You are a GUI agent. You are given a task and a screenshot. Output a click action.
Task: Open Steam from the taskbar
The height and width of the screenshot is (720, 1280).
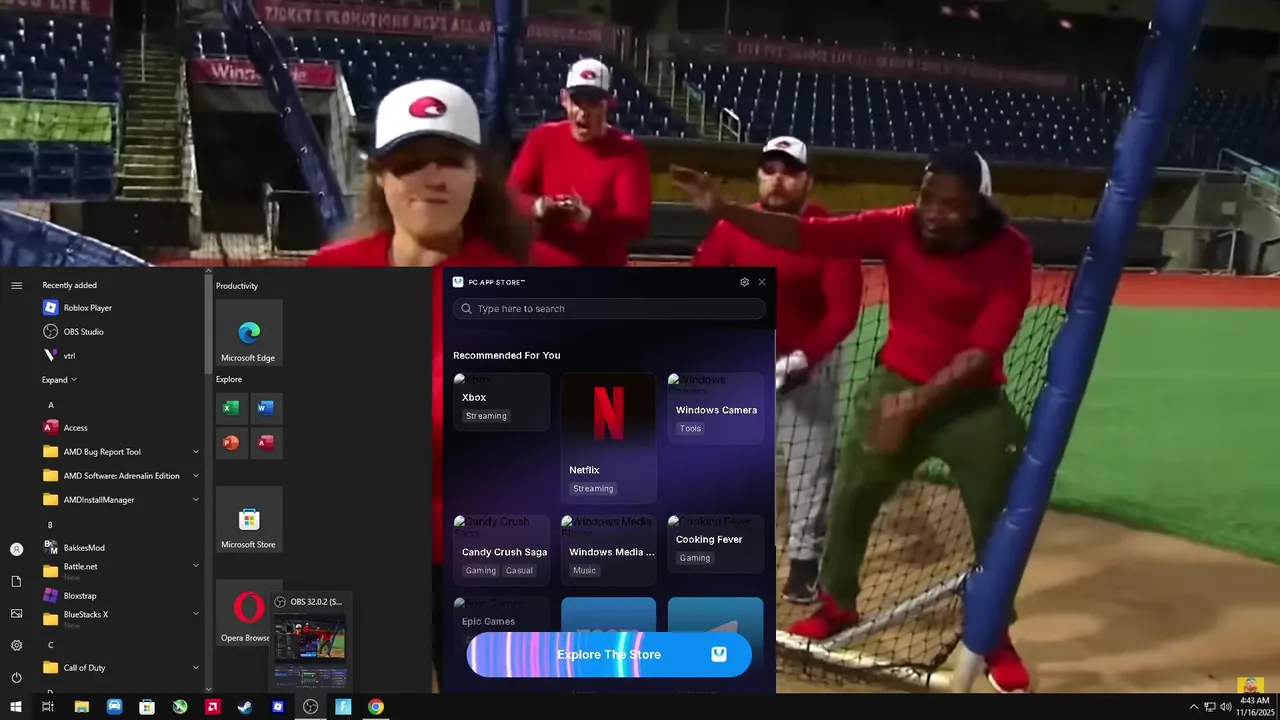pos(244,707)
